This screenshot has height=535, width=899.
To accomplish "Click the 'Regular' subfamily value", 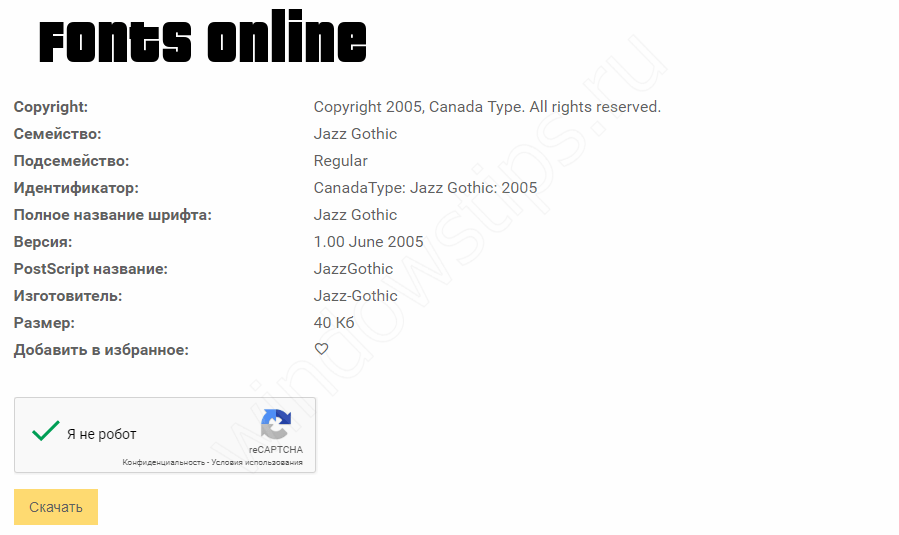I will [341, 161].
